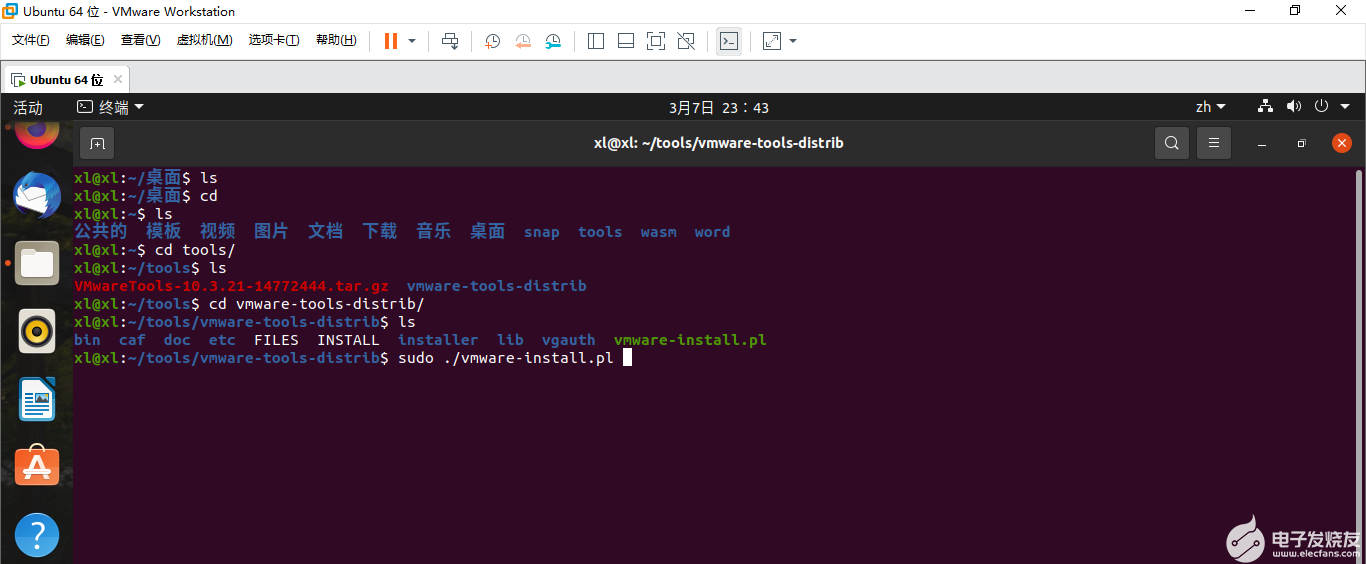
Task: Open the Files manager from the dock
Action: (x=37, y=263)
